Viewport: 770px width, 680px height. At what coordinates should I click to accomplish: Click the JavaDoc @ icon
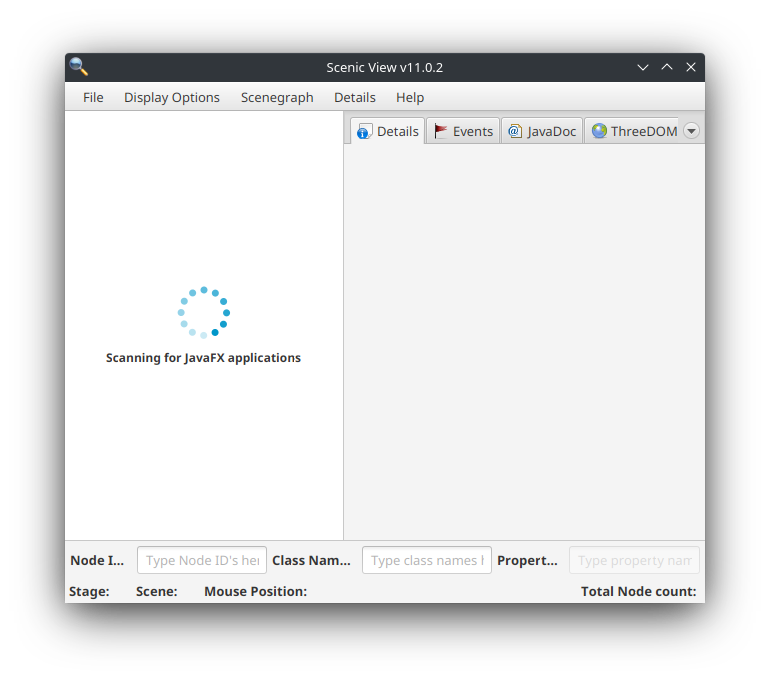pyautogui.click(x=515, y=131)
